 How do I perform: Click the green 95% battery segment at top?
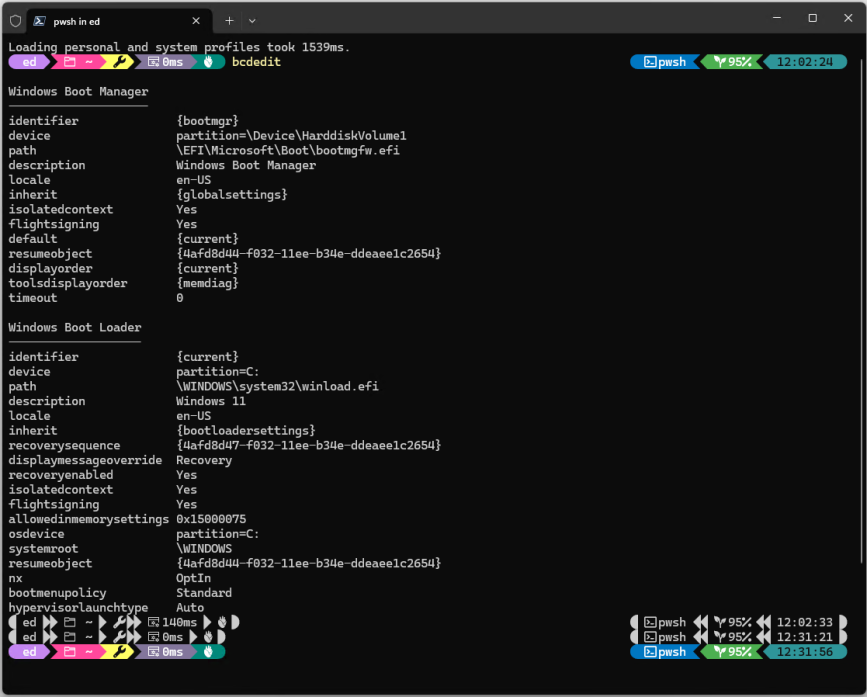(732, 62)
